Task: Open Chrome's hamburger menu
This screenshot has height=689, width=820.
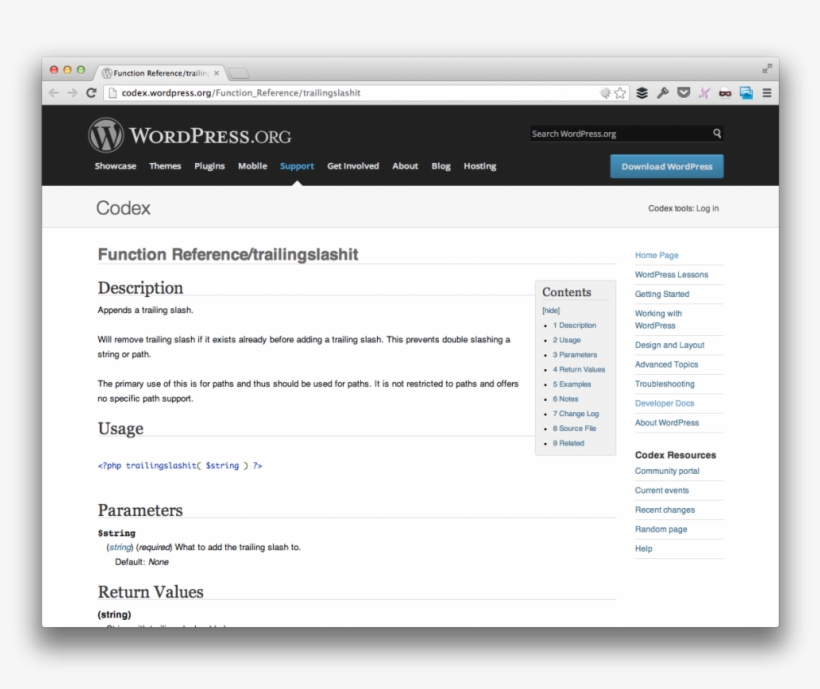Action: click(766, 92)
